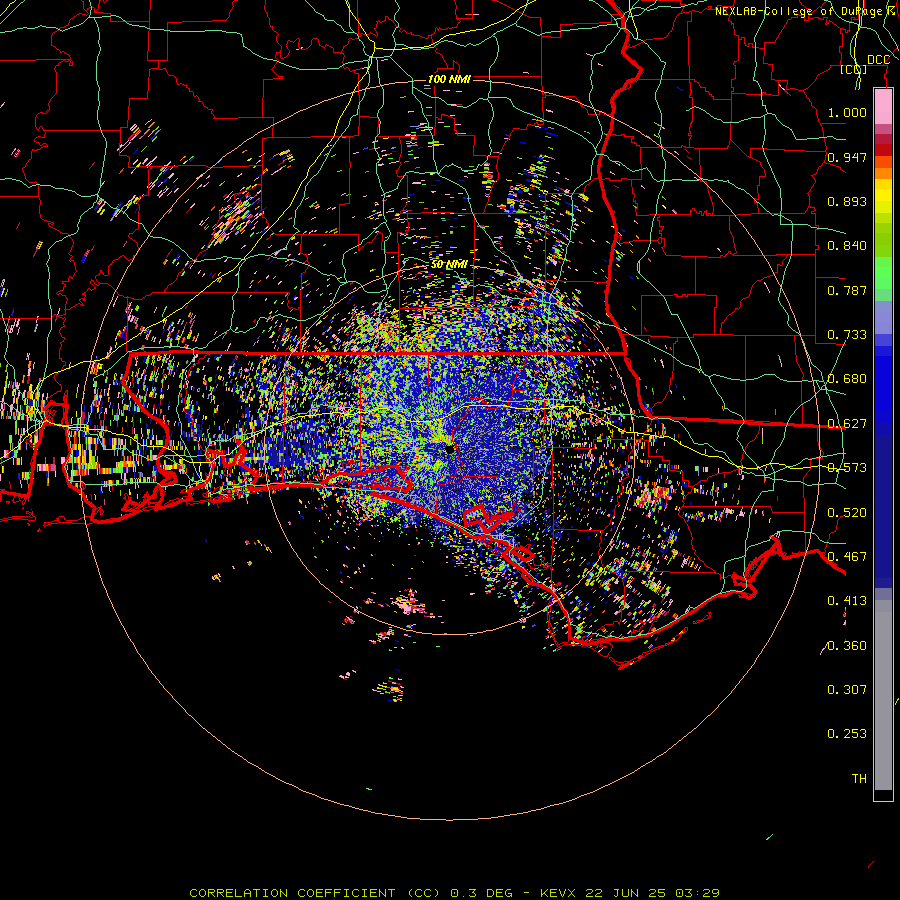The height and width of the screenshot is (900, 900).
Task: Select the 0.840 legend value
Action: [x=847, y=246]
